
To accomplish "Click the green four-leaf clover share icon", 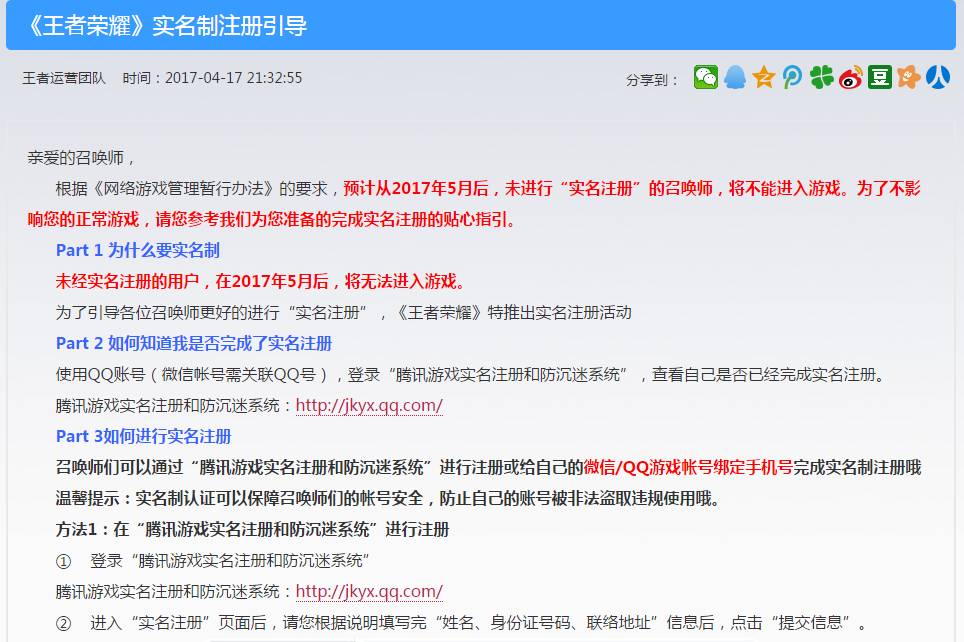I will pyautogui.click(x=822, y=77).
